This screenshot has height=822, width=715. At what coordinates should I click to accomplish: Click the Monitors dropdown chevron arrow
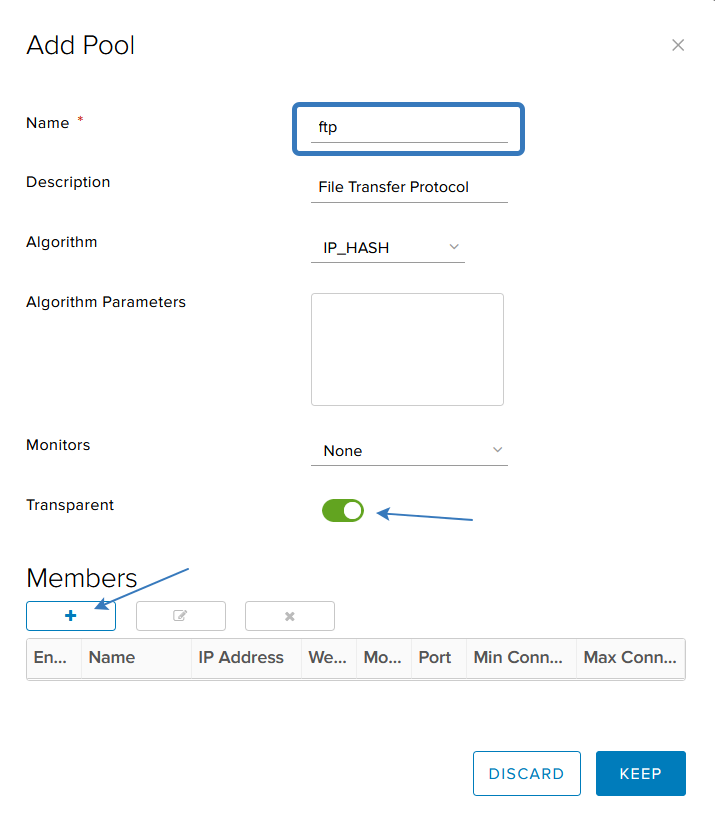click(497, 450)
